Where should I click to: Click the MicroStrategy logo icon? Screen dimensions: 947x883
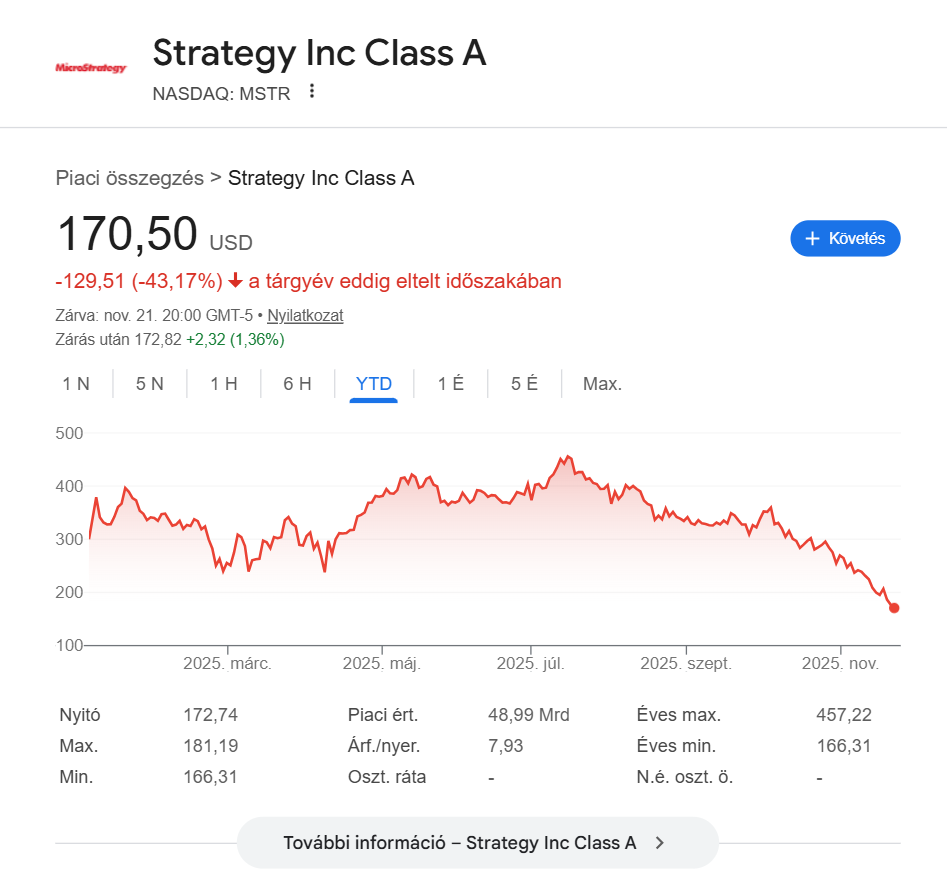(91, 68)
